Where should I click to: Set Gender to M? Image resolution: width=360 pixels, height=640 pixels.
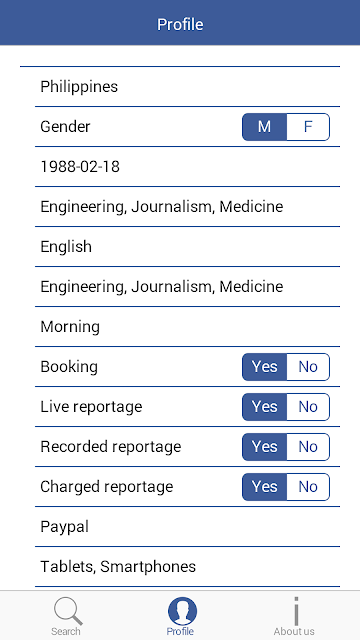pyautogui.click(x=264, y=127)
